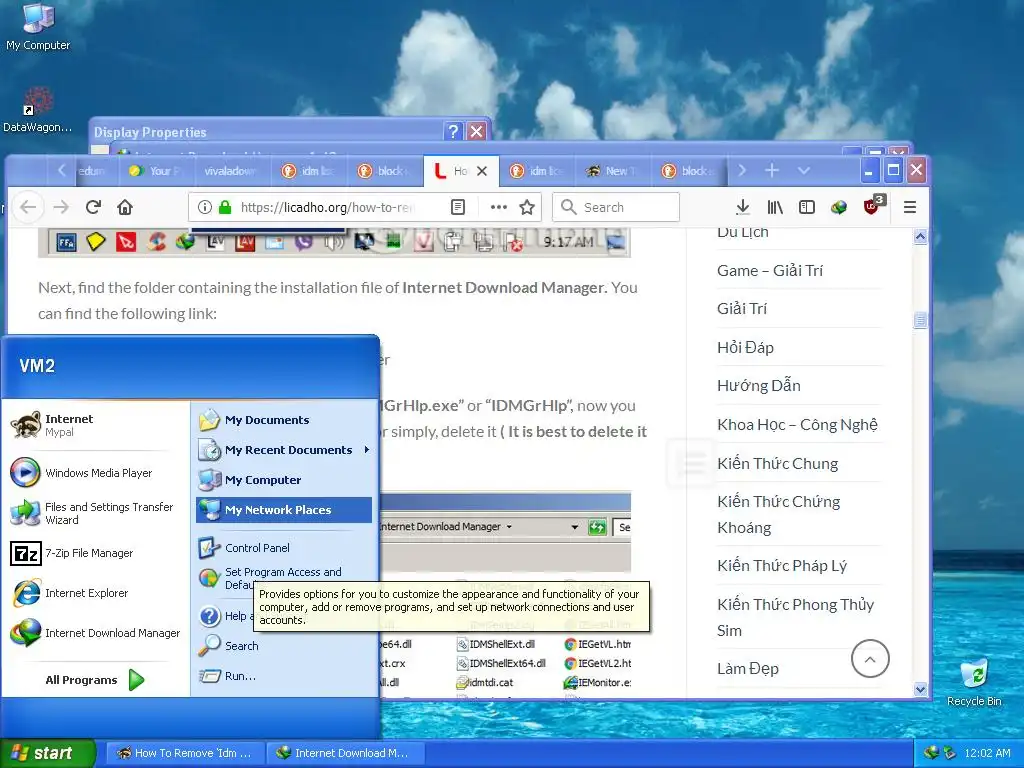Switch to the New T tab
This screenshot has height=768, width=1024.
(x=611, y=171)
